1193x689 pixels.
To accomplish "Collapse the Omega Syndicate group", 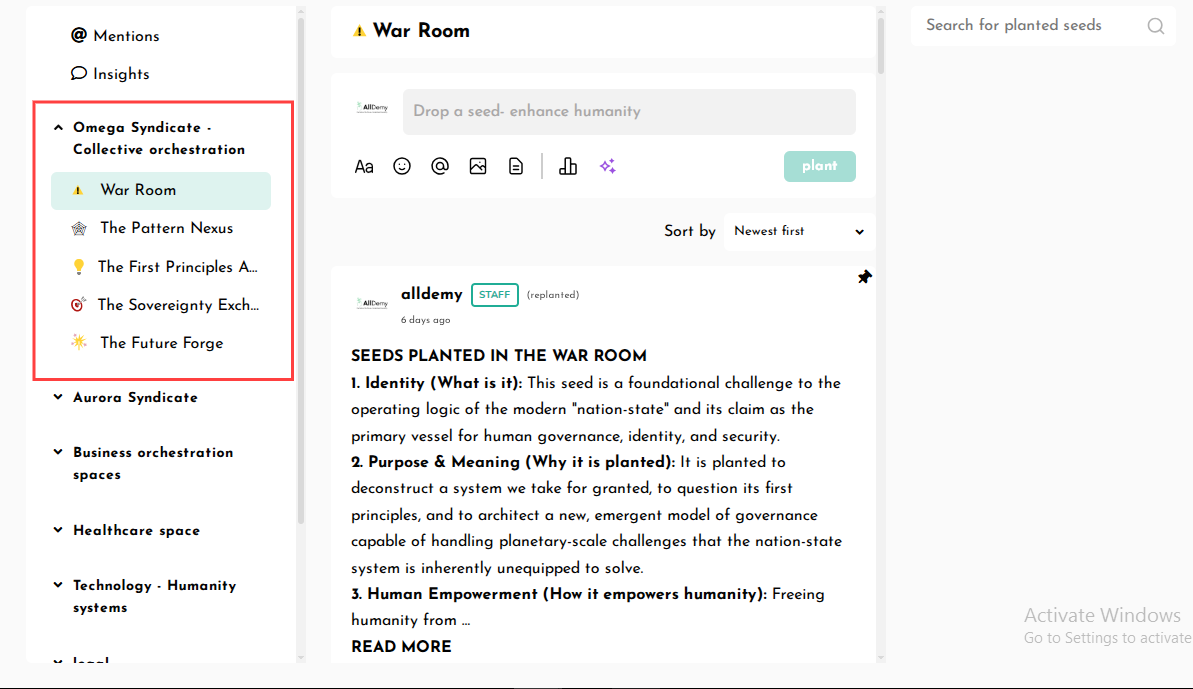I will [58, 128].
